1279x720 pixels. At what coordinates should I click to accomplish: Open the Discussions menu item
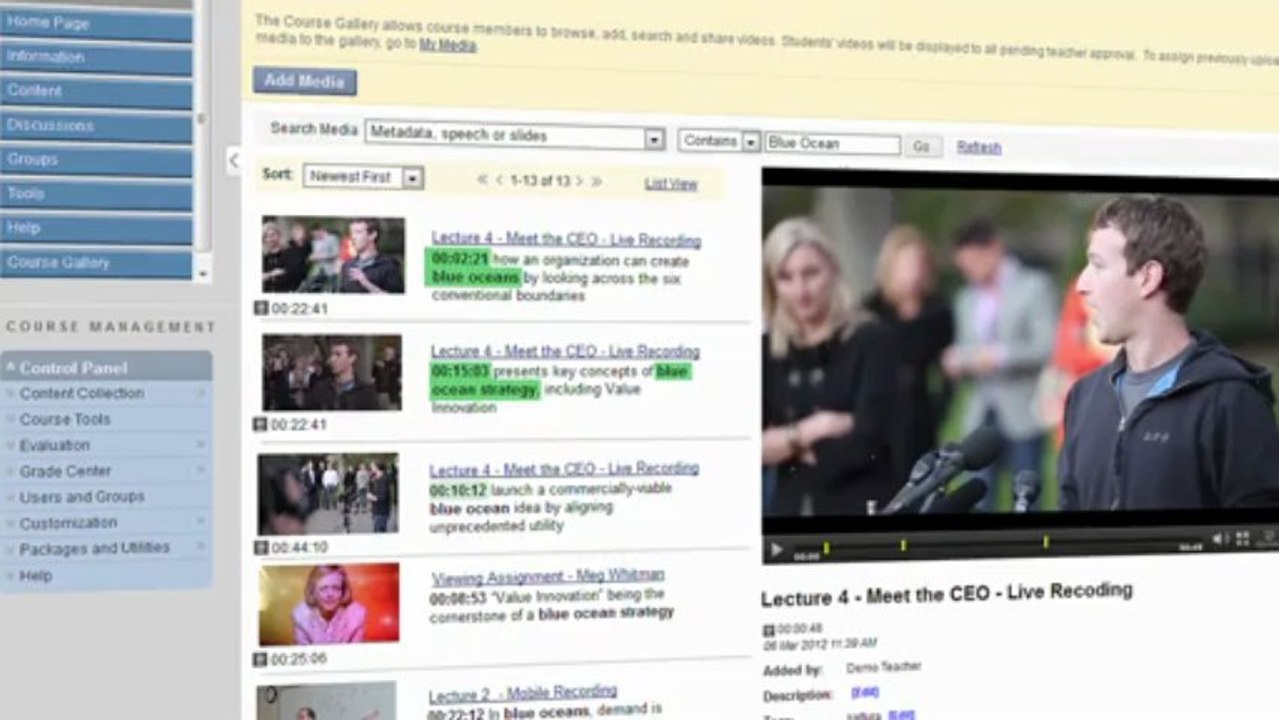pyautogui.click(x=96, y=126)
